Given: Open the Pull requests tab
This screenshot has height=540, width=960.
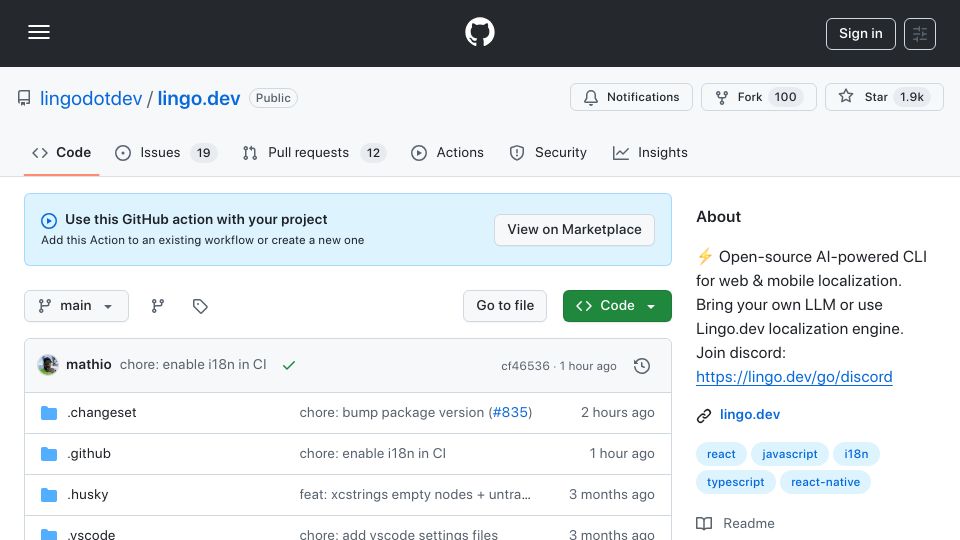Looking at the screenshot, I should tap(314, 152).
